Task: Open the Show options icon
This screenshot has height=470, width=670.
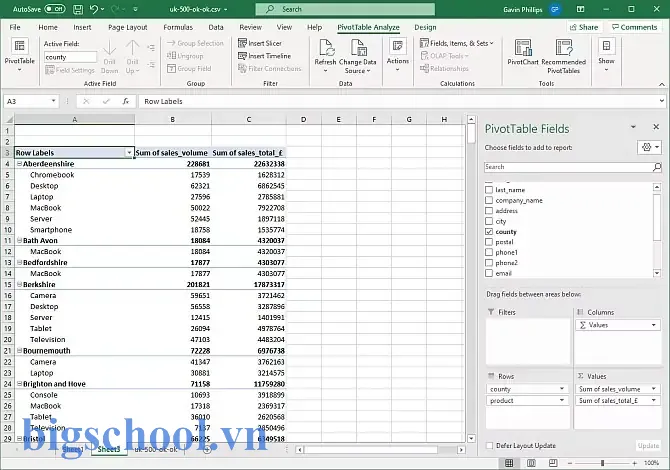Action: [606, 46]
